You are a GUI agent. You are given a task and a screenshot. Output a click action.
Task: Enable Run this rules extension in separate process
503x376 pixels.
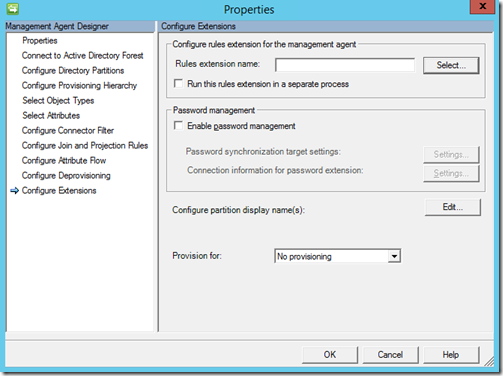[x=178, y=83]
